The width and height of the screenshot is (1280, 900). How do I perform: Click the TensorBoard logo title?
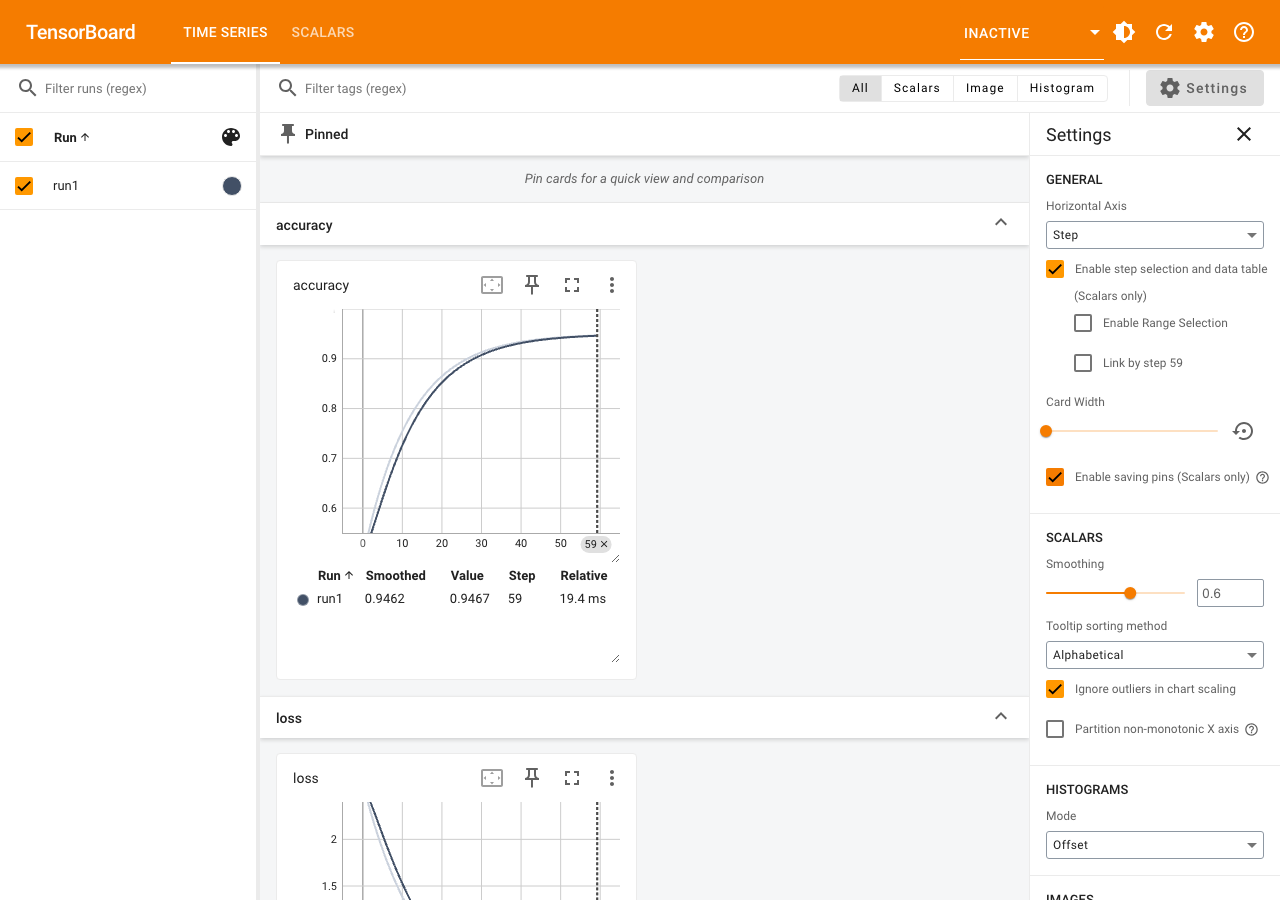[x=81, y=32]
